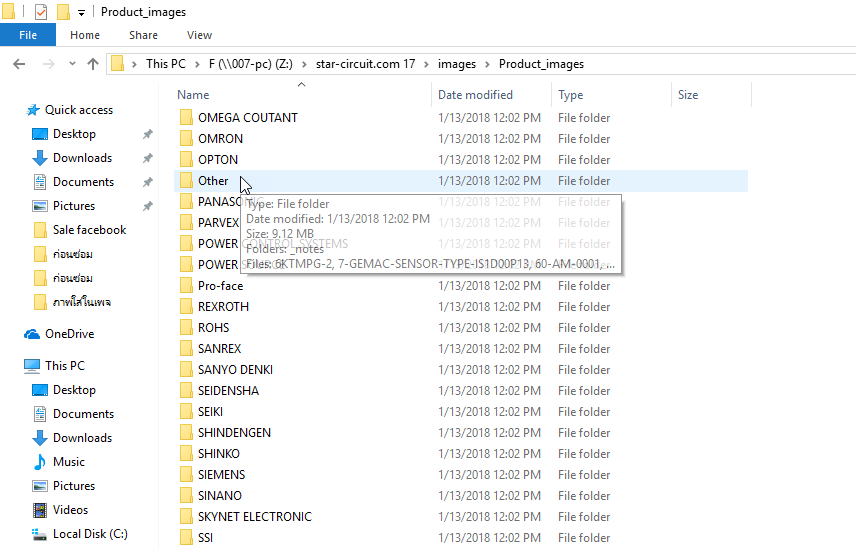This screenshot has height=550, width=856.
Task: Select This PC in the navigation pane
Action: (x=55, y=365)
